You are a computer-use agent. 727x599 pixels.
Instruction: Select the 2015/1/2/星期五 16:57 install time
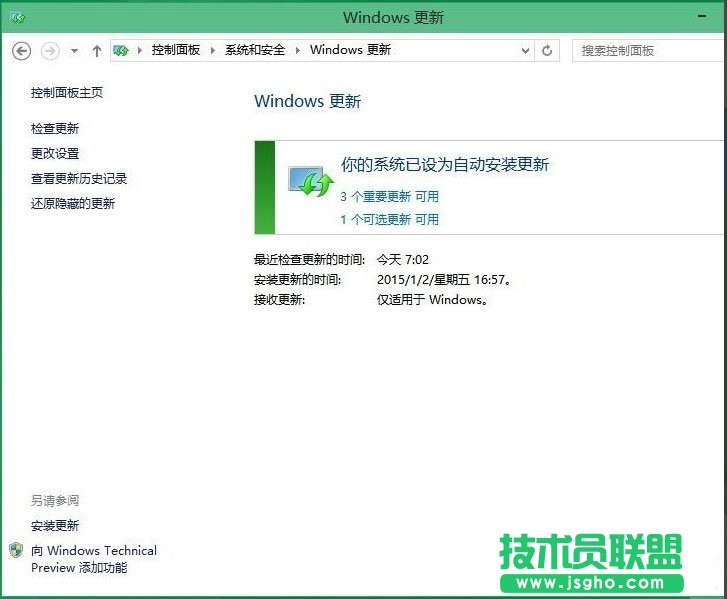coord(444,280)
